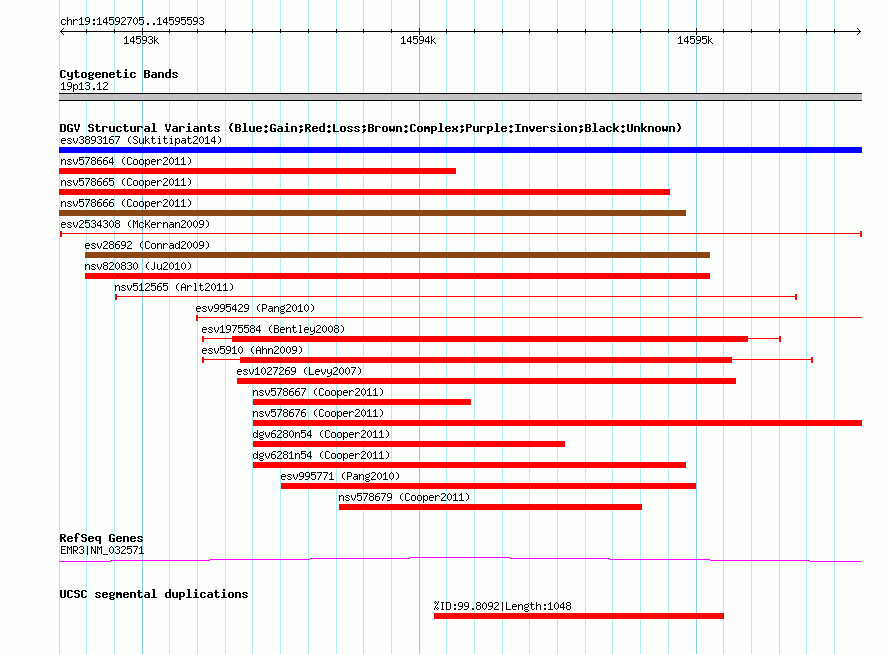The width and height of the screenshot is (890, 654).
Task: Click the 14594k ruler tick label
Action: [418, 40]
